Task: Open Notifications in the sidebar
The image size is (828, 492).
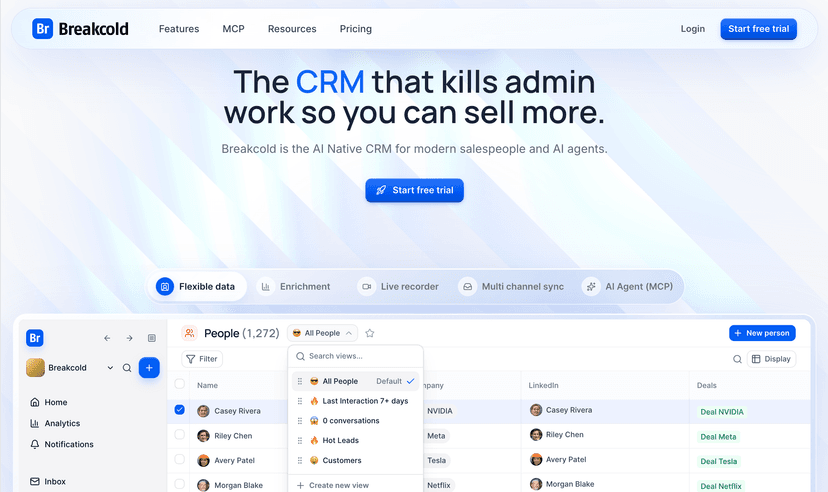Action: pyautogui.click(x=62, y=444)
